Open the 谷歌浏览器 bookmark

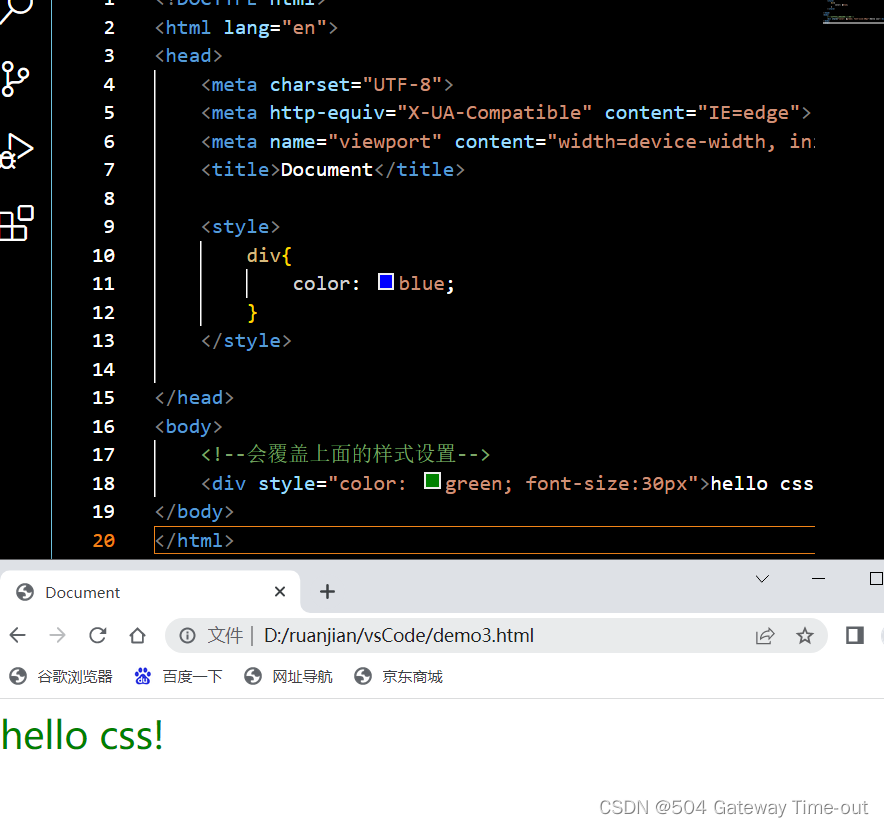[x=61, y=676]
